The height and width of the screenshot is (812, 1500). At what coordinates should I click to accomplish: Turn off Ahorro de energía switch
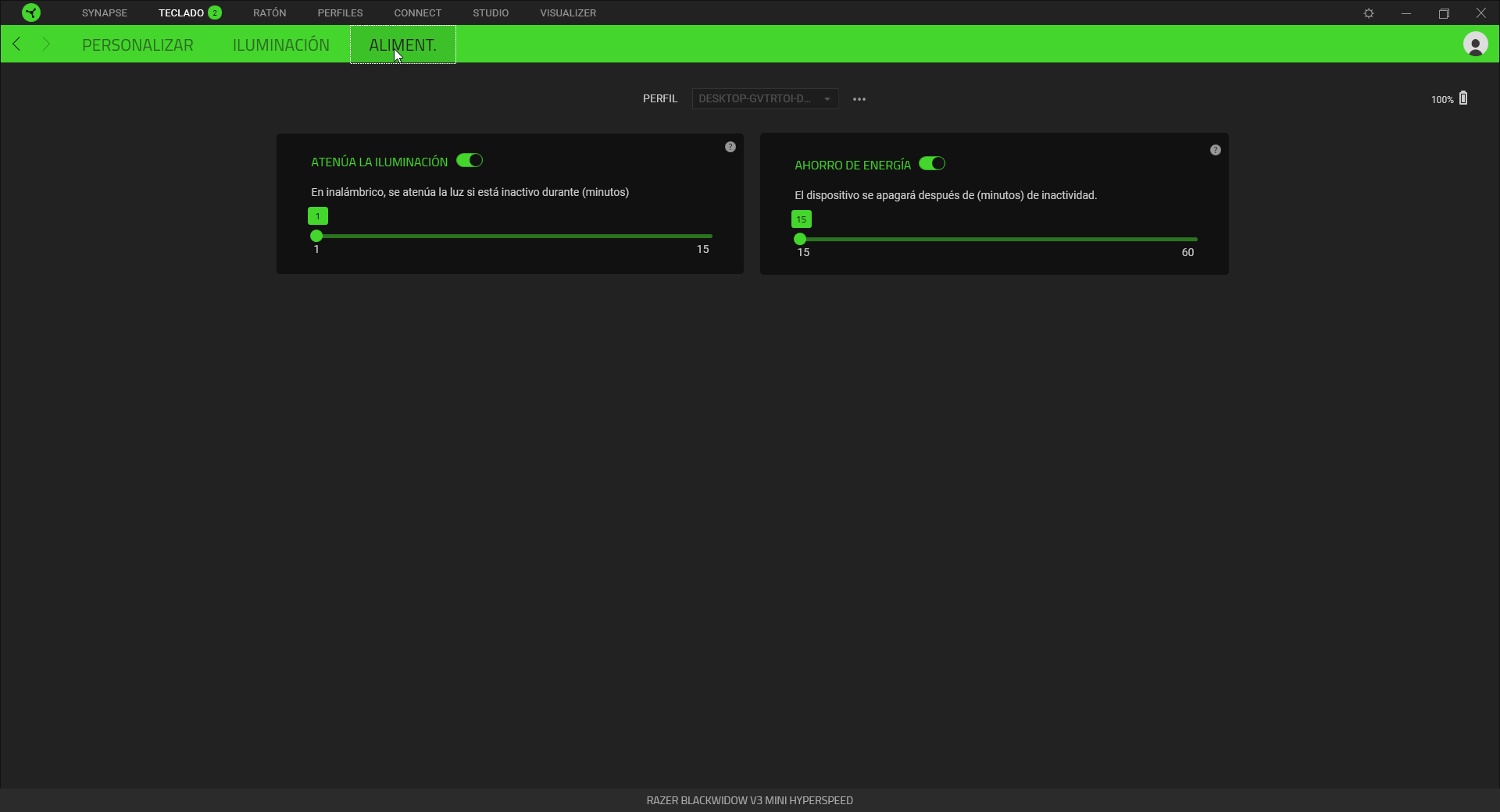pyautogui.click(x=932, y=164)
